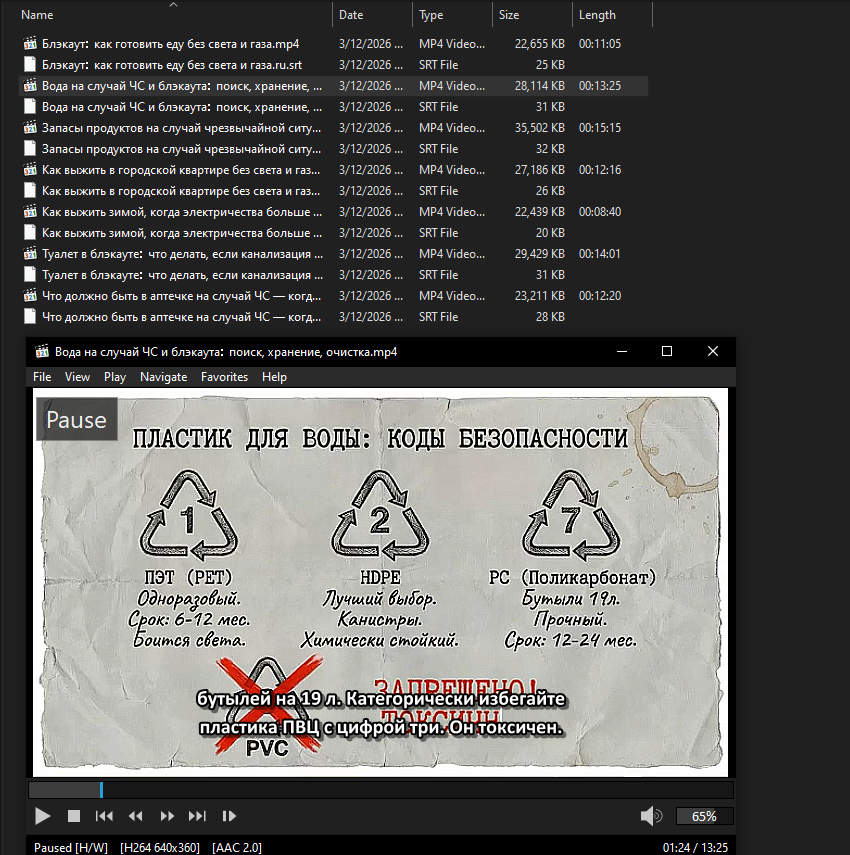Open the Navigate menu

(x=164, y=377)
